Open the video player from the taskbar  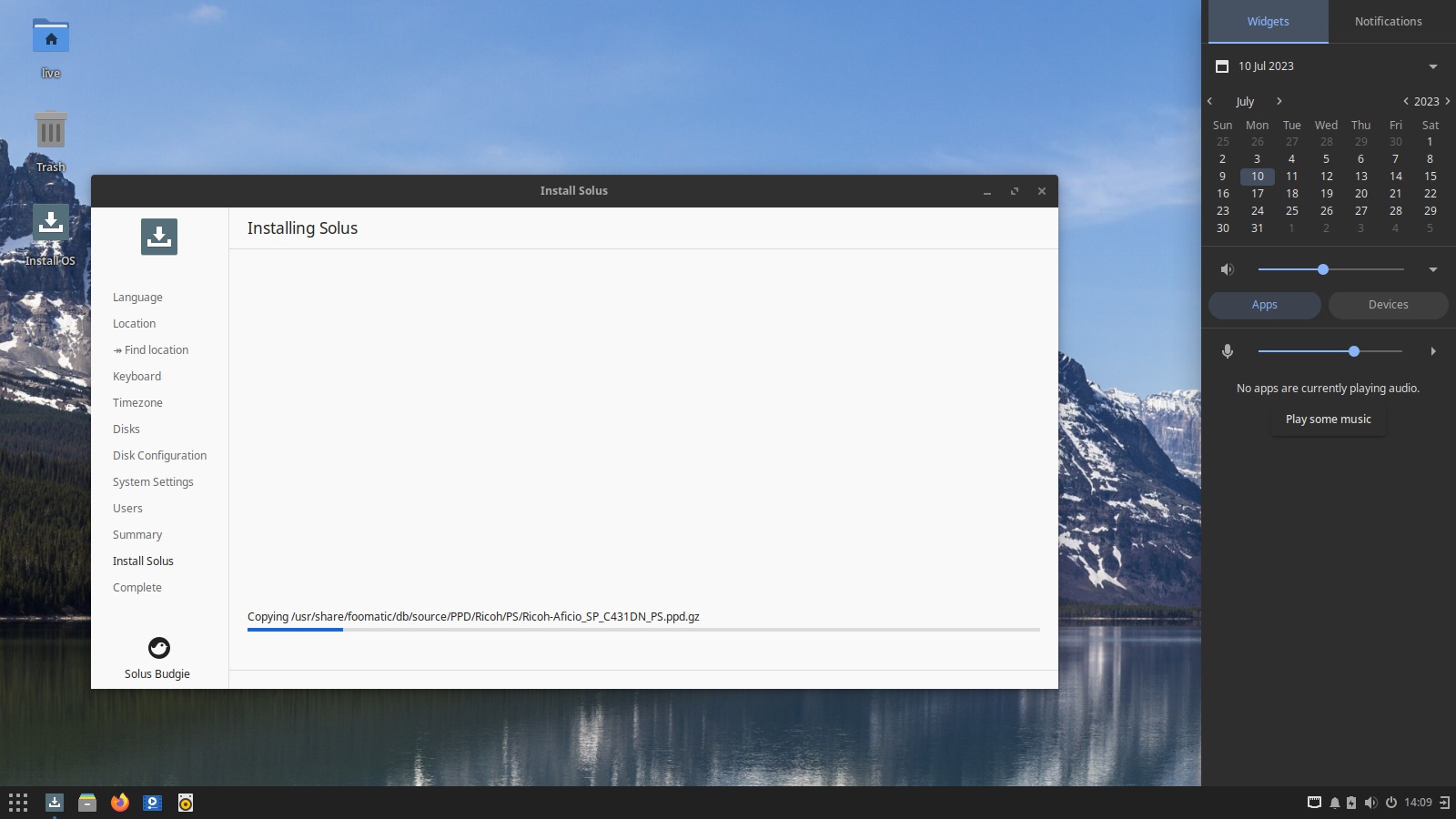[153, 803]
